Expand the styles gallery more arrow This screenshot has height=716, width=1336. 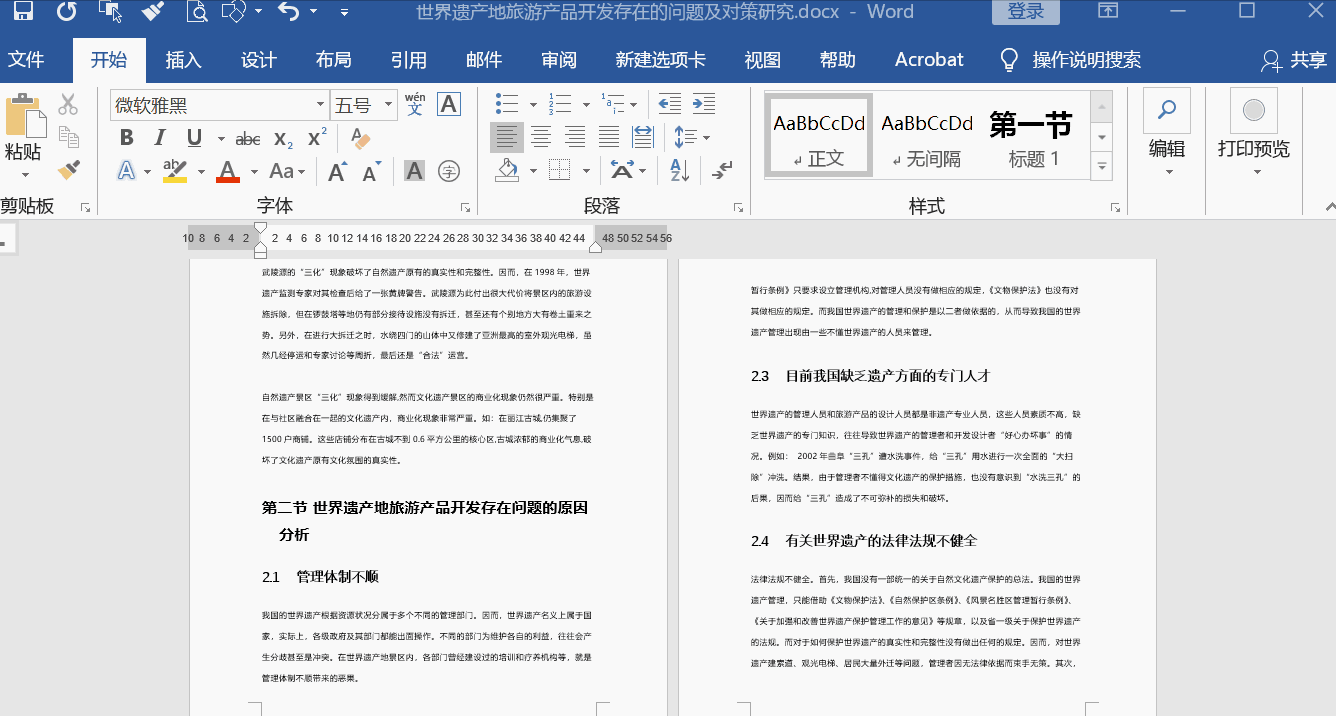click(x=1102, y=166)
